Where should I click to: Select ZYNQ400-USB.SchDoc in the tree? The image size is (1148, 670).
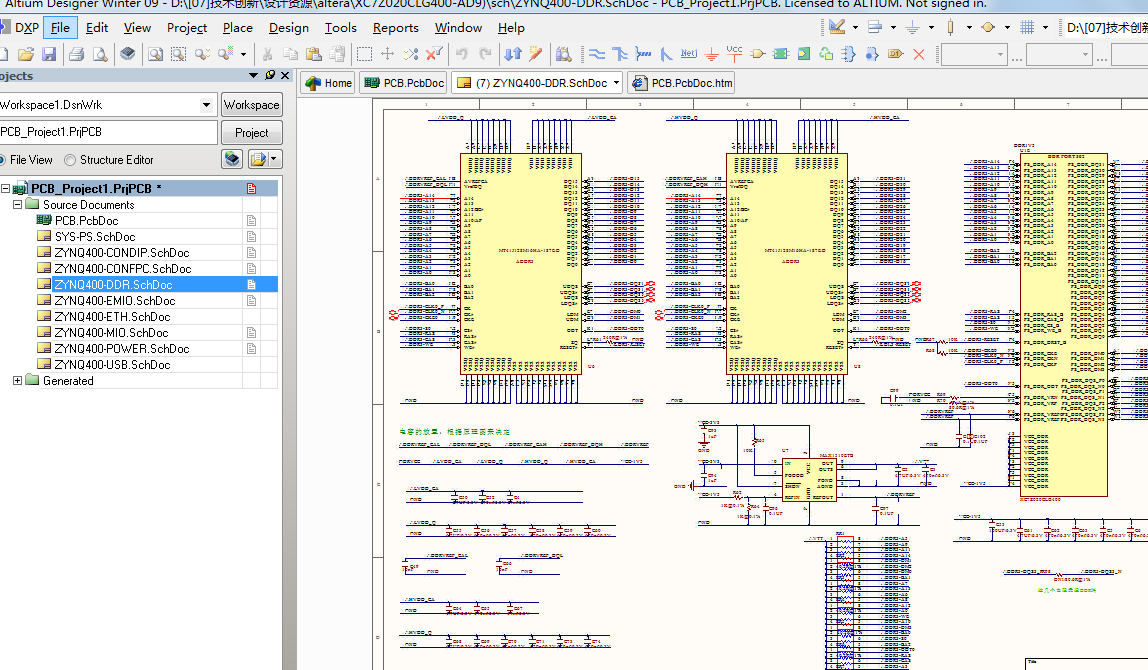pos(112,365)
